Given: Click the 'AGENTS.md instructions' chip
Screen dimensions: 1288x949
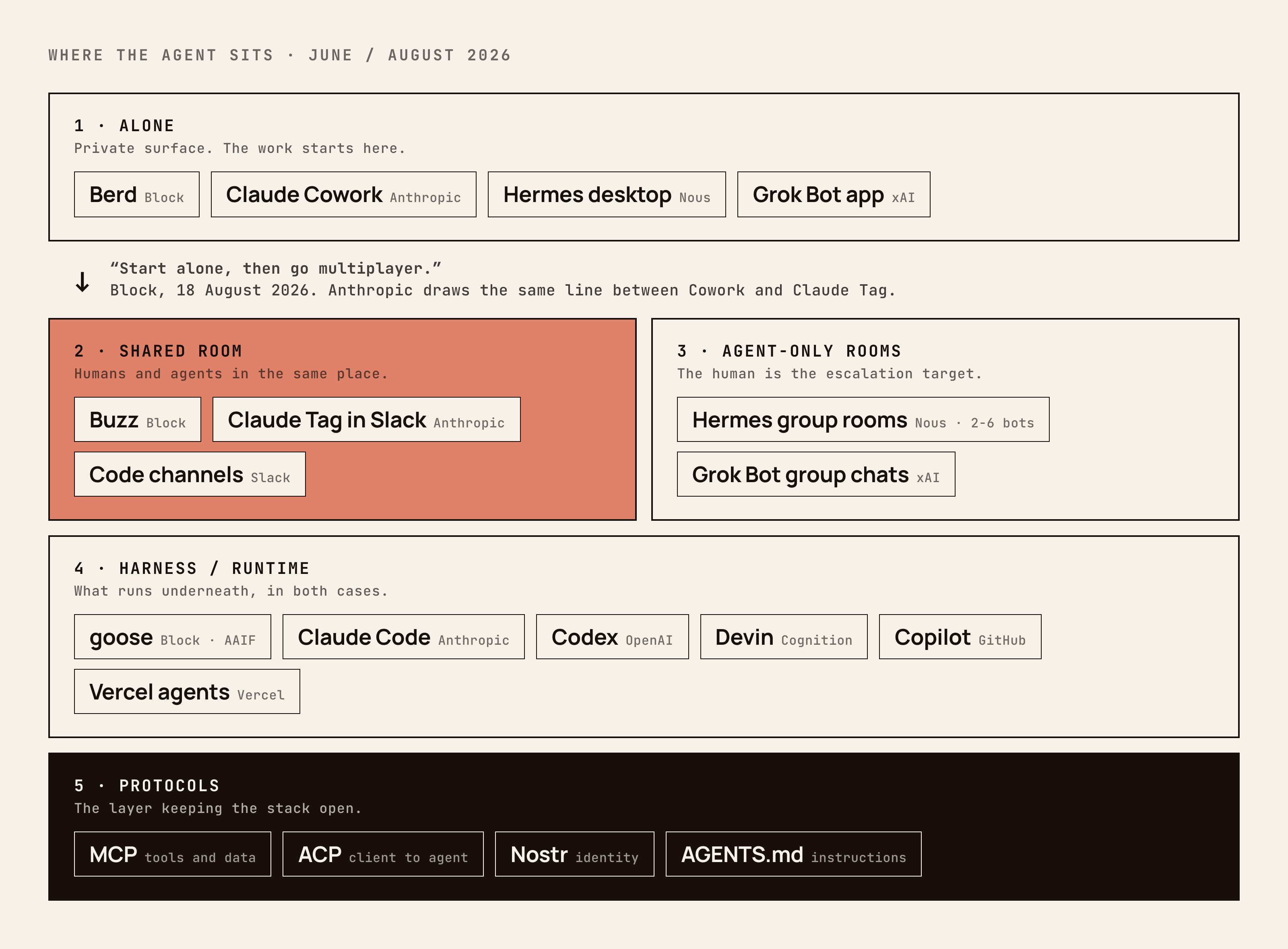Looking at the screenshot, I should coord(793,854).
